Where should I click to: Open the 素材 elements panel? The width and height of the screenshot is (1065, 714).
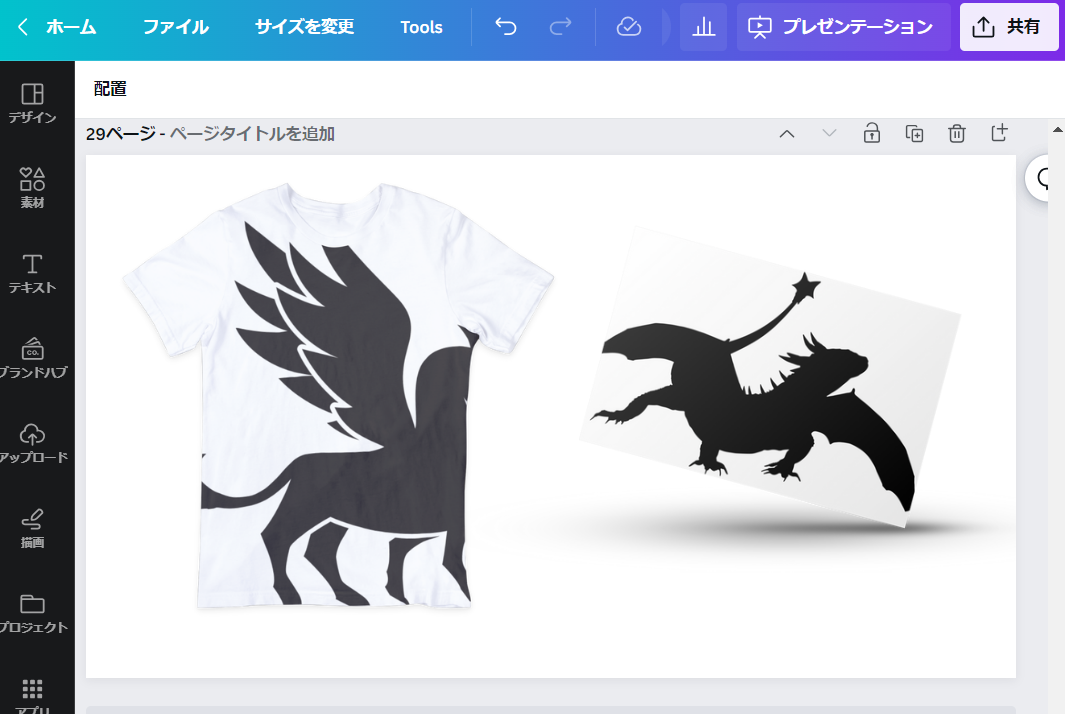tap(33, 188)
